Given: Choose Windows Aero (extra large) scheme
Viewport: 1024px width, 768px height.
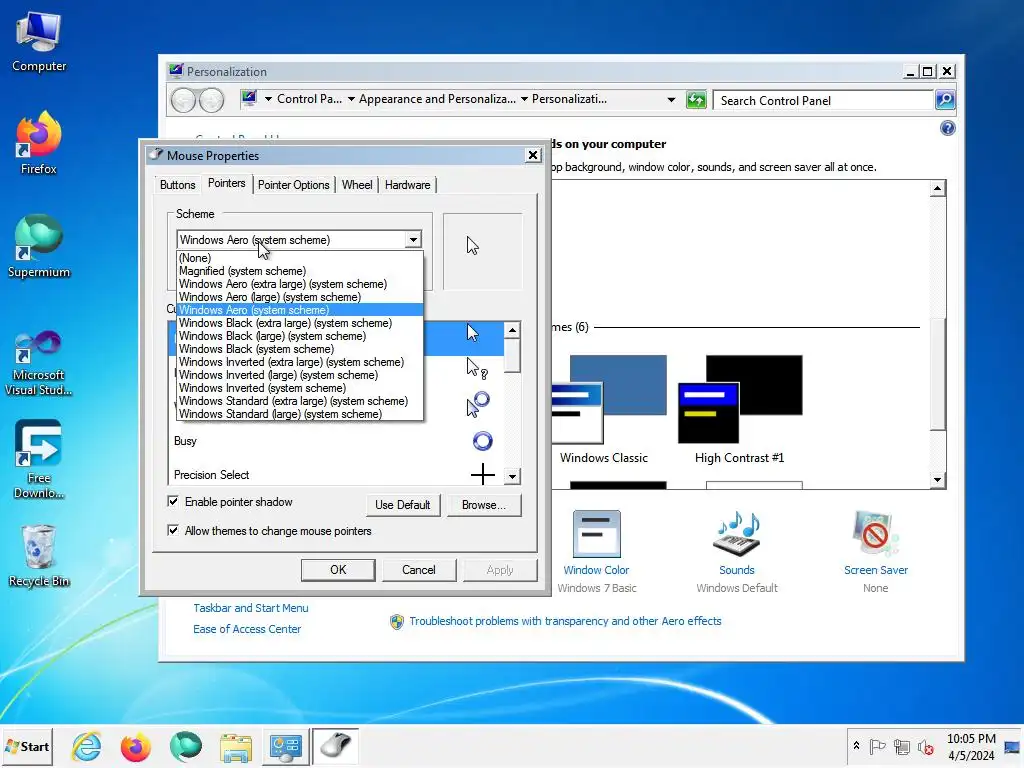Looking at the screenshot, I should (300, 284).
